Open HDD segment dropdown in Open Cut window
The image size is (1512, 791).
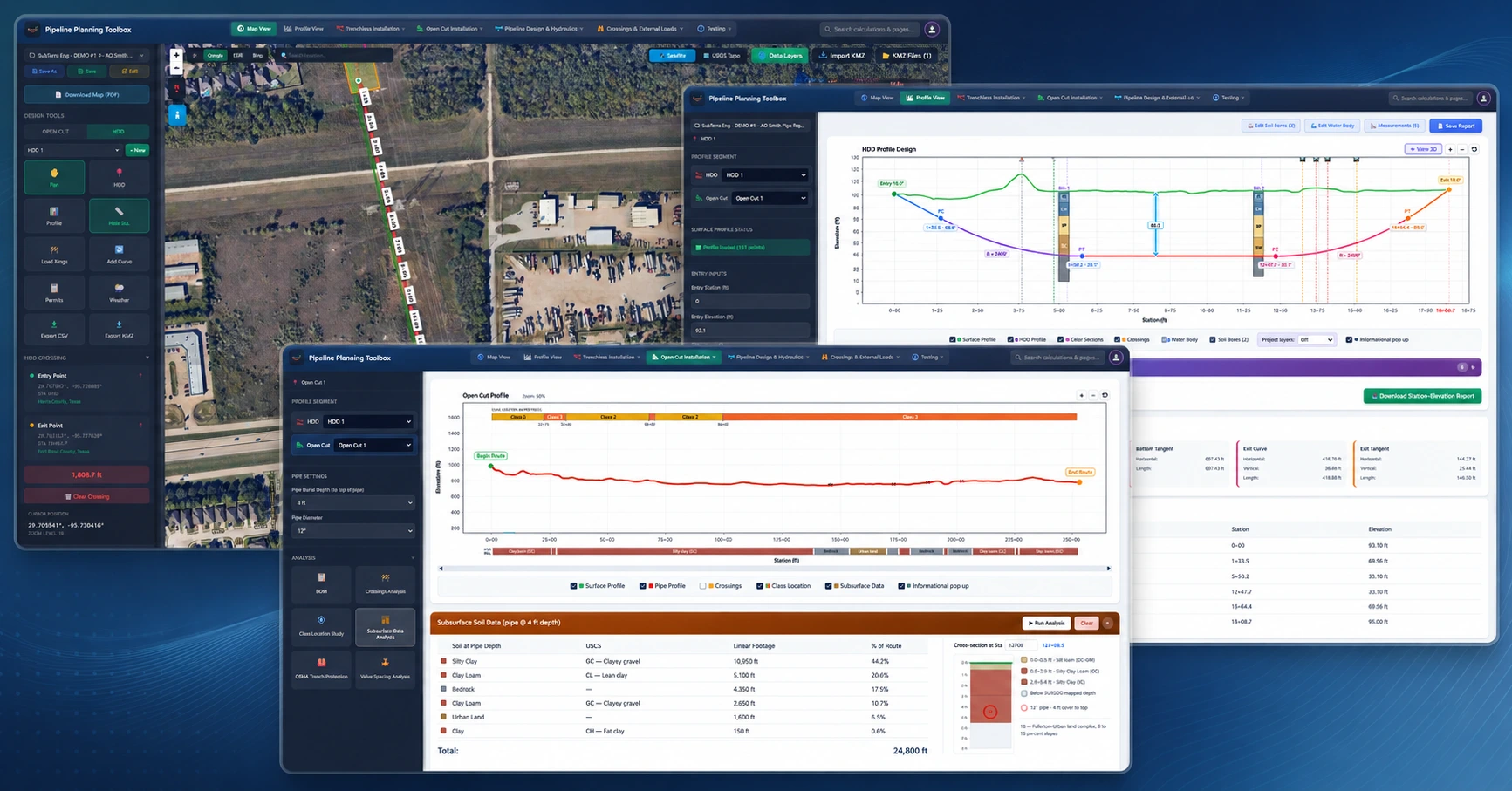[x=368, y=421]
